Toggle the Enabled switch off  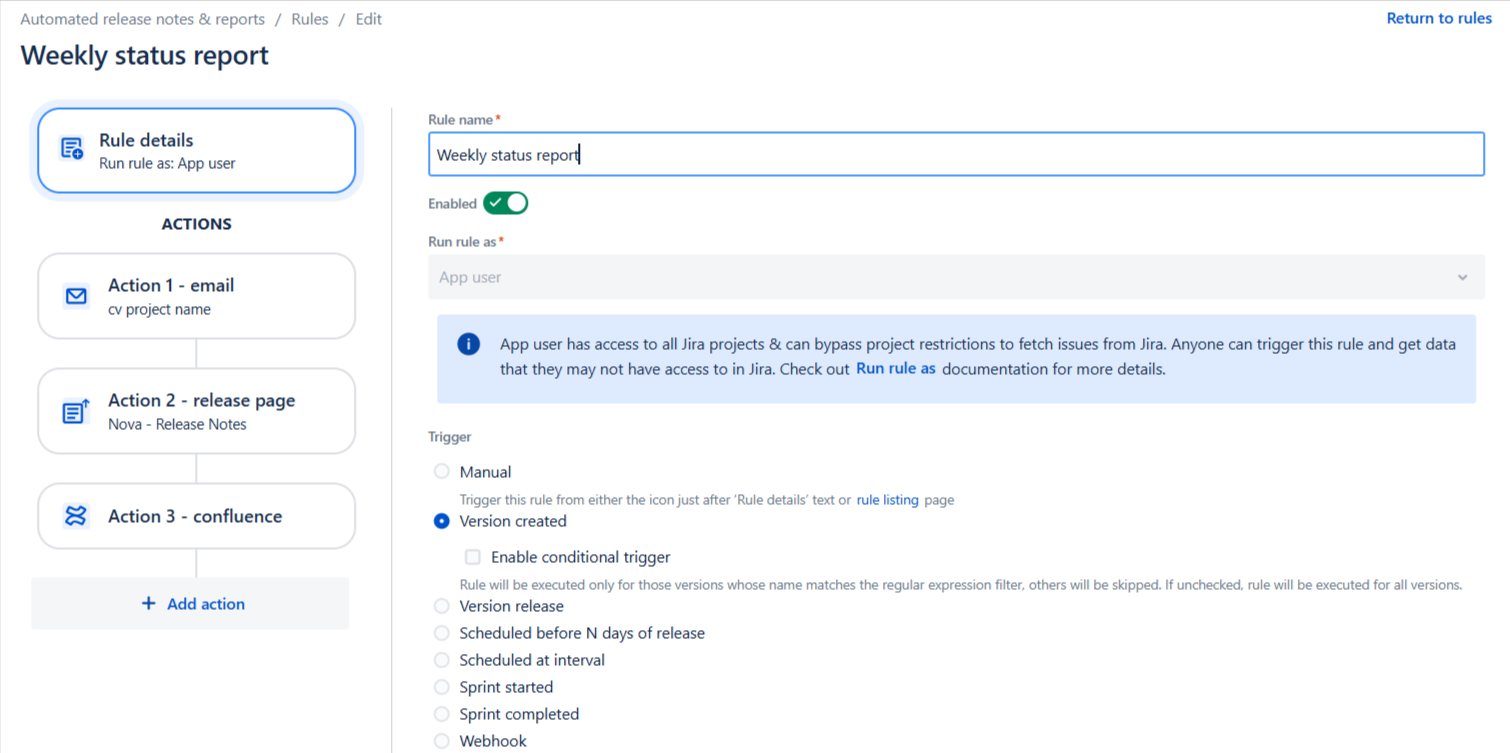tap(505, 203)
